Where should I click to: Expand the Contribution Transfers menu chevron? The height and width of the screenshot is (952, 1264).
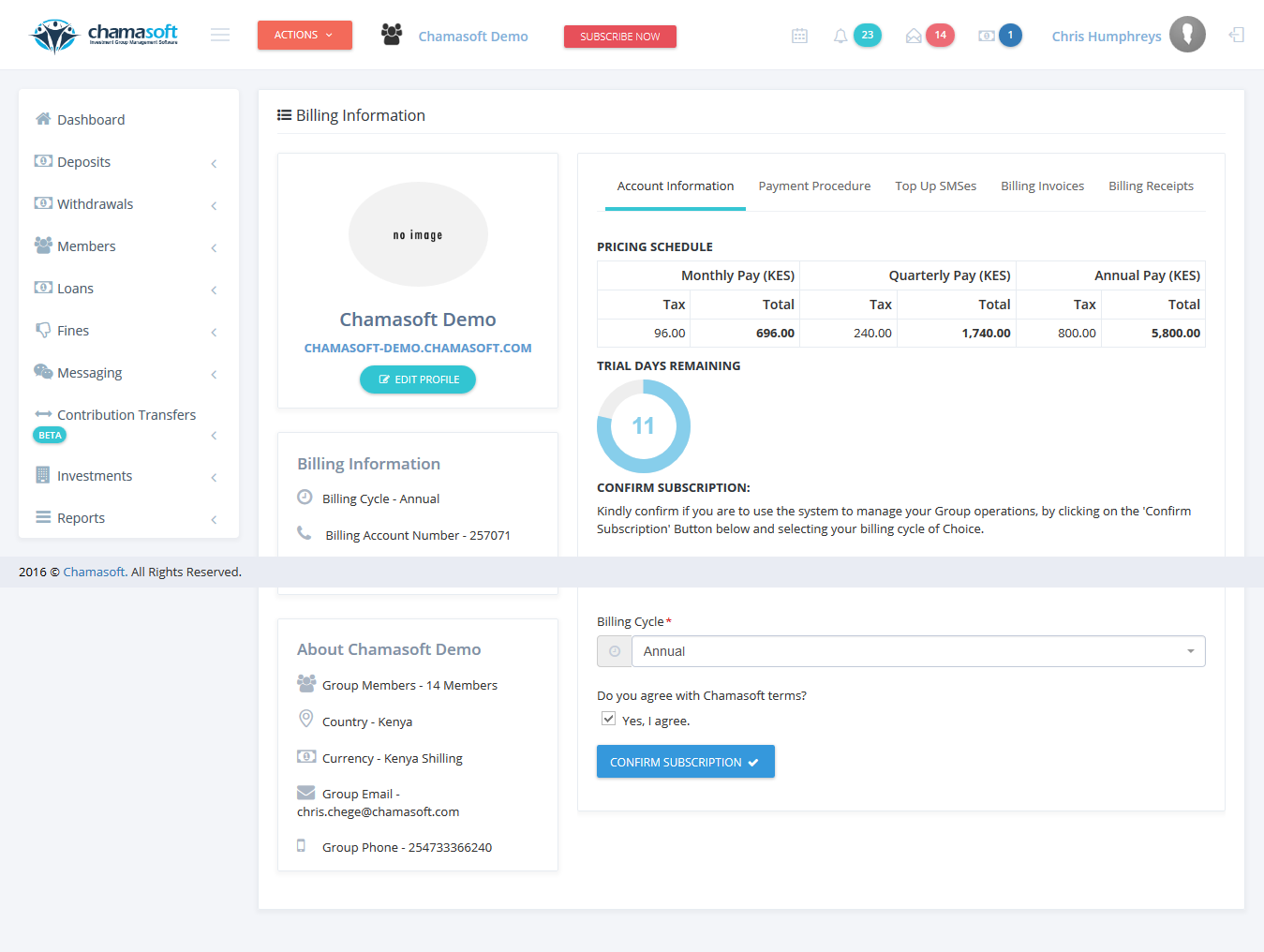(x=214, y=436)
